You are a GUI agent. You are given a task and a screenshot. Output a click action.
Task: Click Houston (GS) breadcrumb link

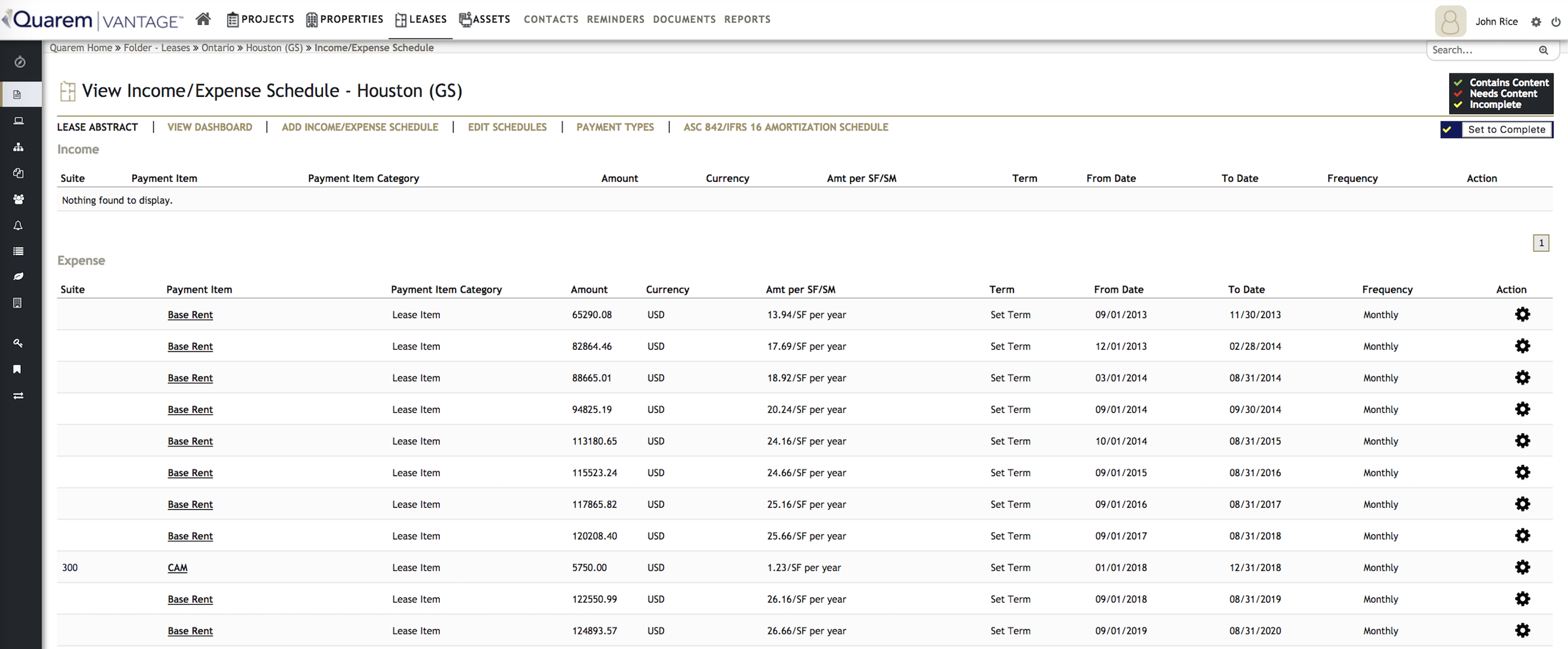pyautogui.click(x=274, y=48)
